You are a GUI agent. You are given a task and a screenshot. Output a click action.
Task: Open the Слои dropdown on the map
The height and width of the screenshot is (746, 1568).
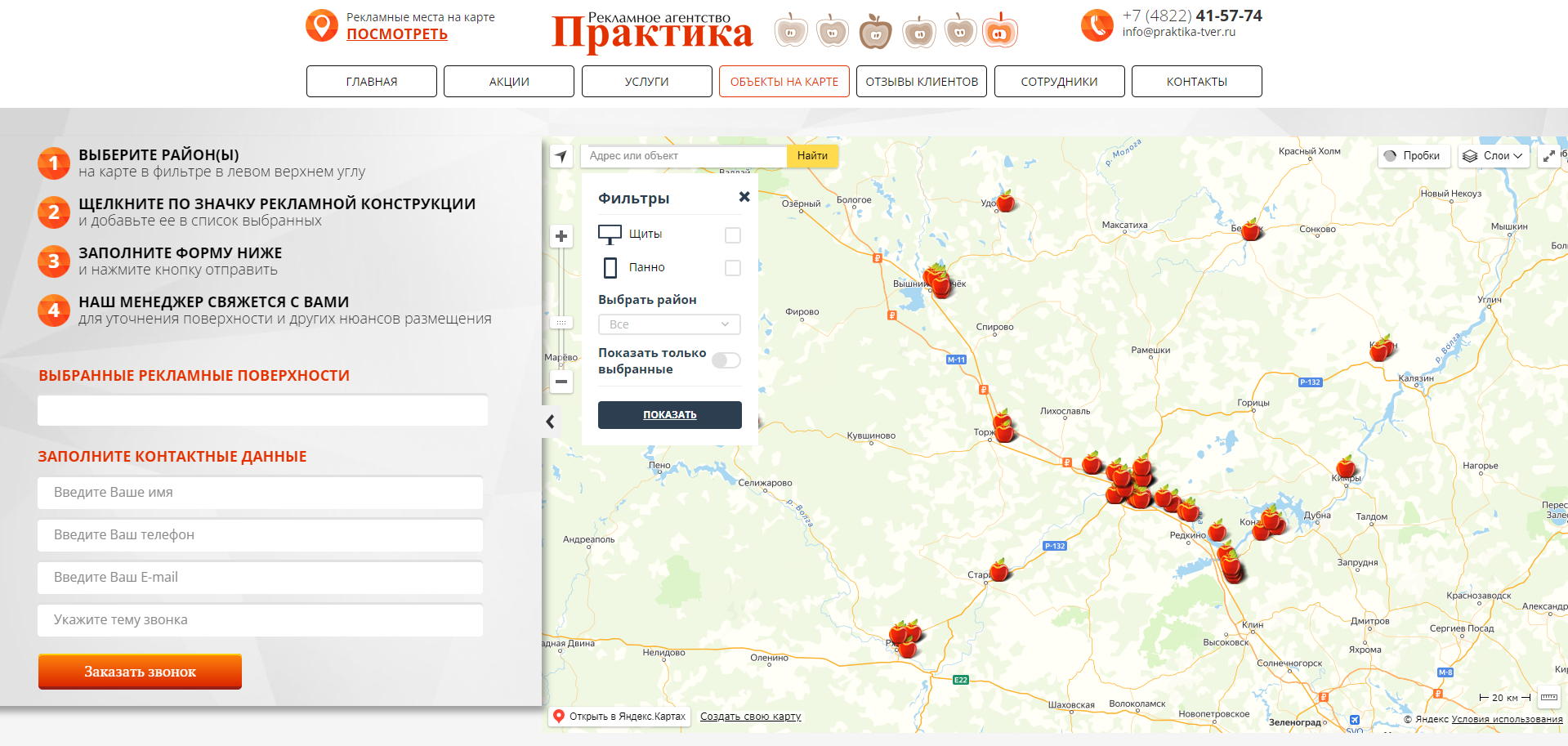click(1493, 155)
